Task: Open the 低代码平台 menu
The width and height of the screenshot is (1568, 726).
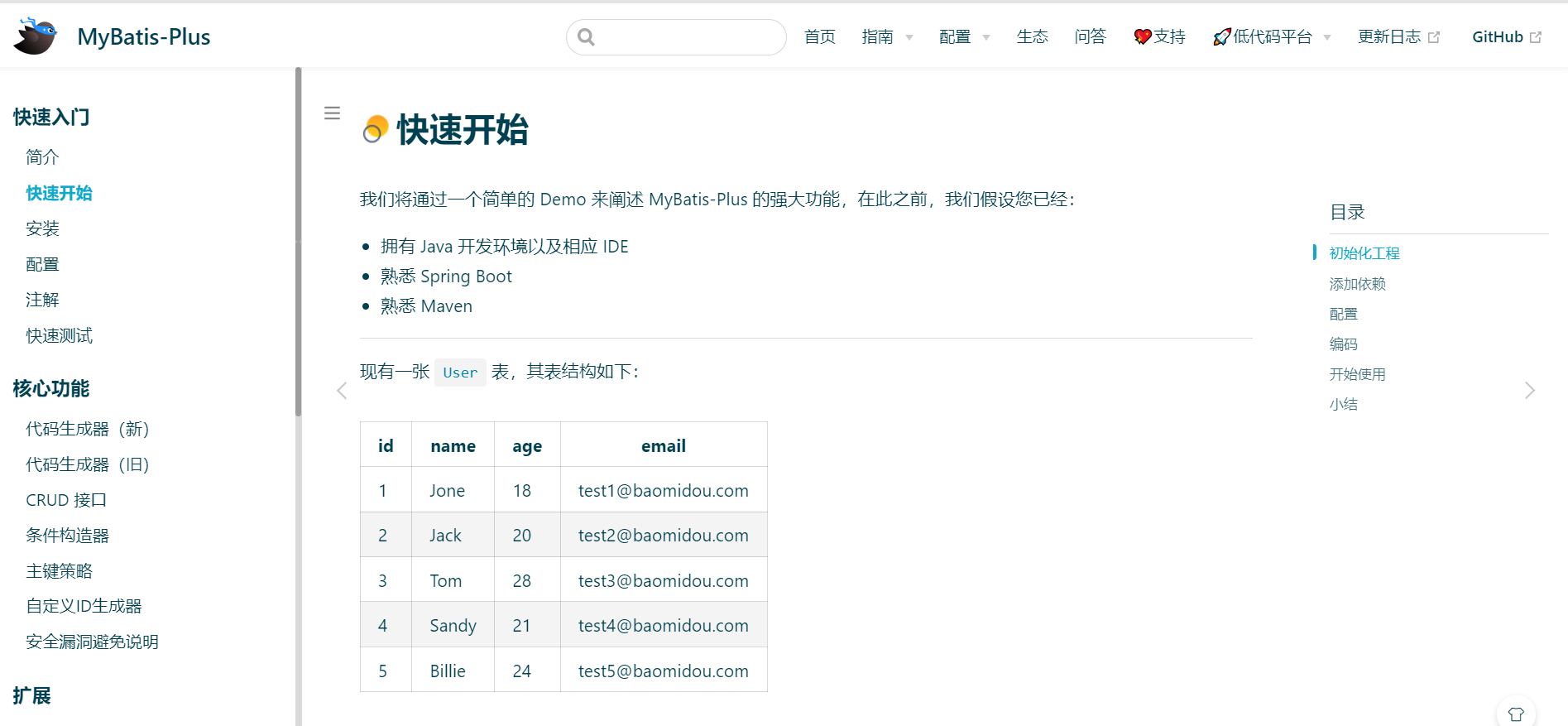Action: coord(1273,36)
